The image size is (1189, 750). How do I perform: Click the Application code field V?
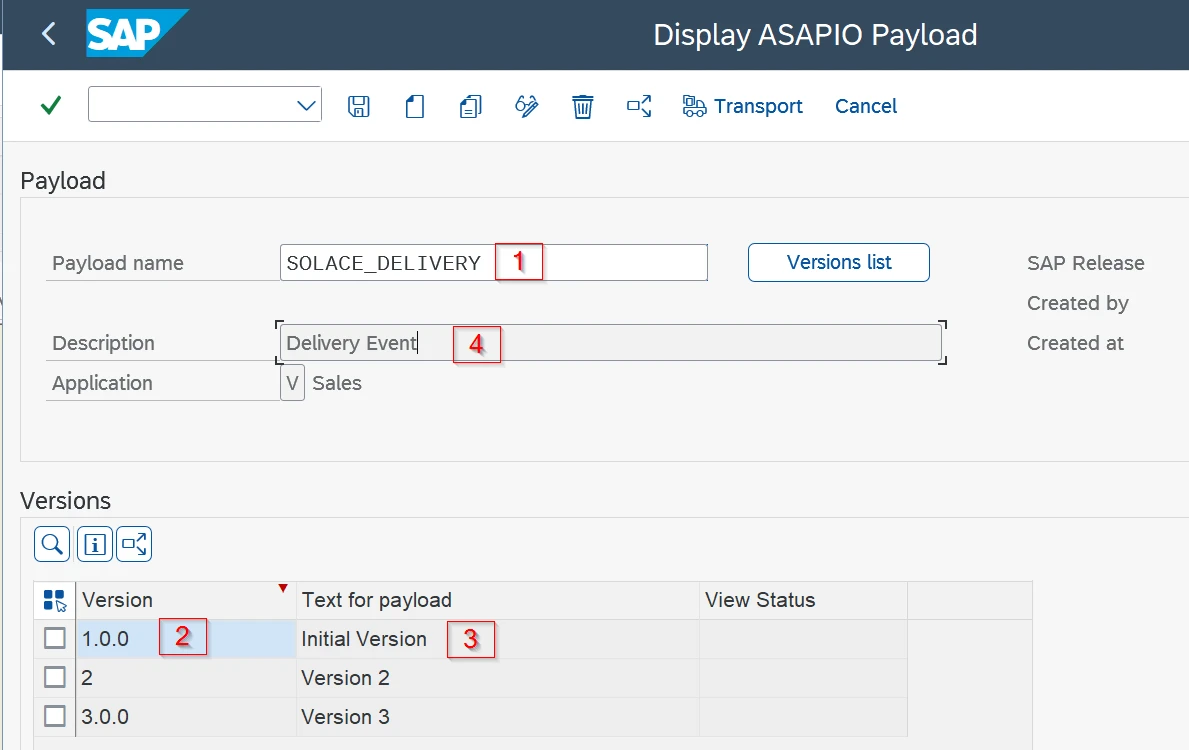(292, 383)
